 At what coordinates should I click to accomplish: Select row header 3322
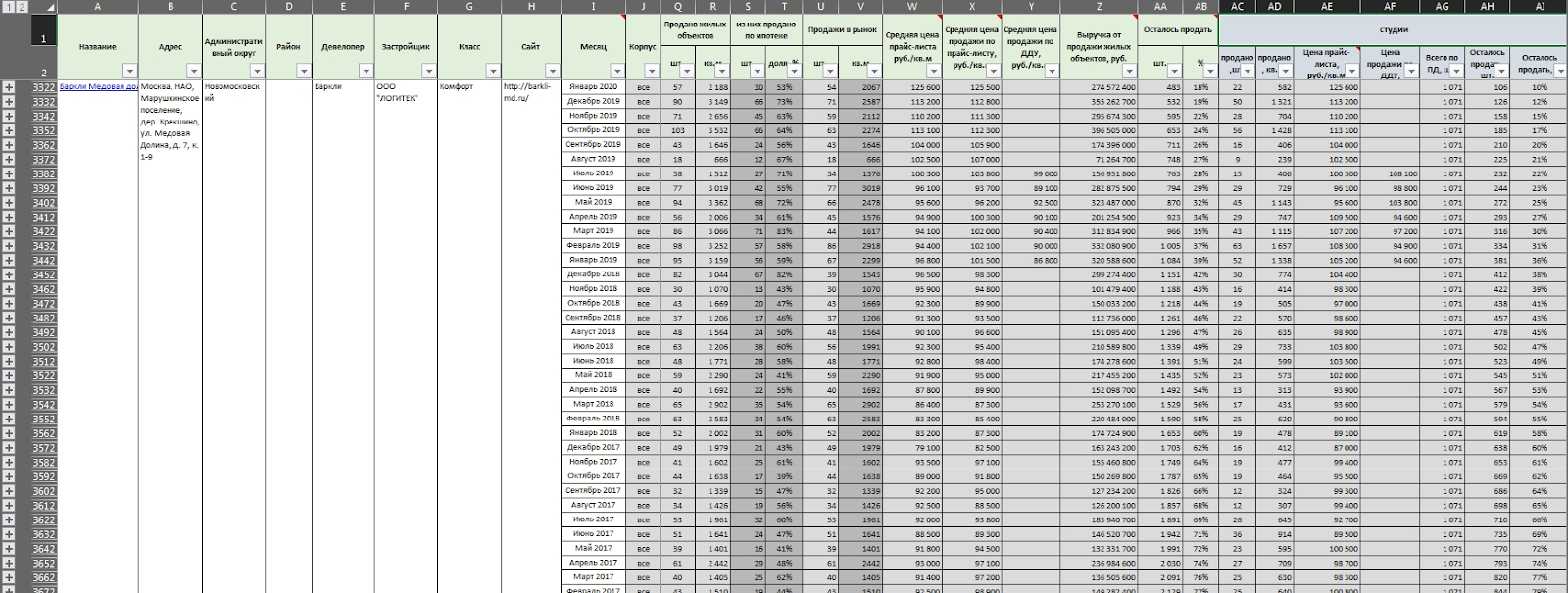tap(43, 87)
